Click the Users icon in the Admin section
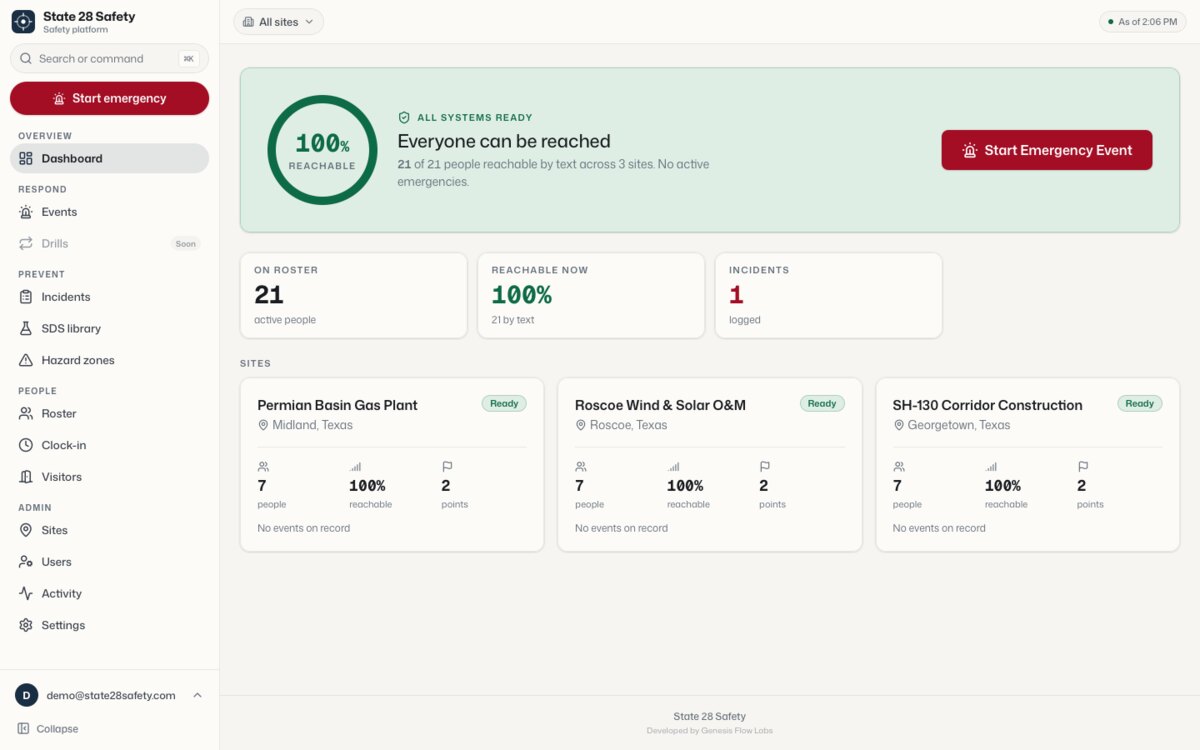 (x=26, y=562)
